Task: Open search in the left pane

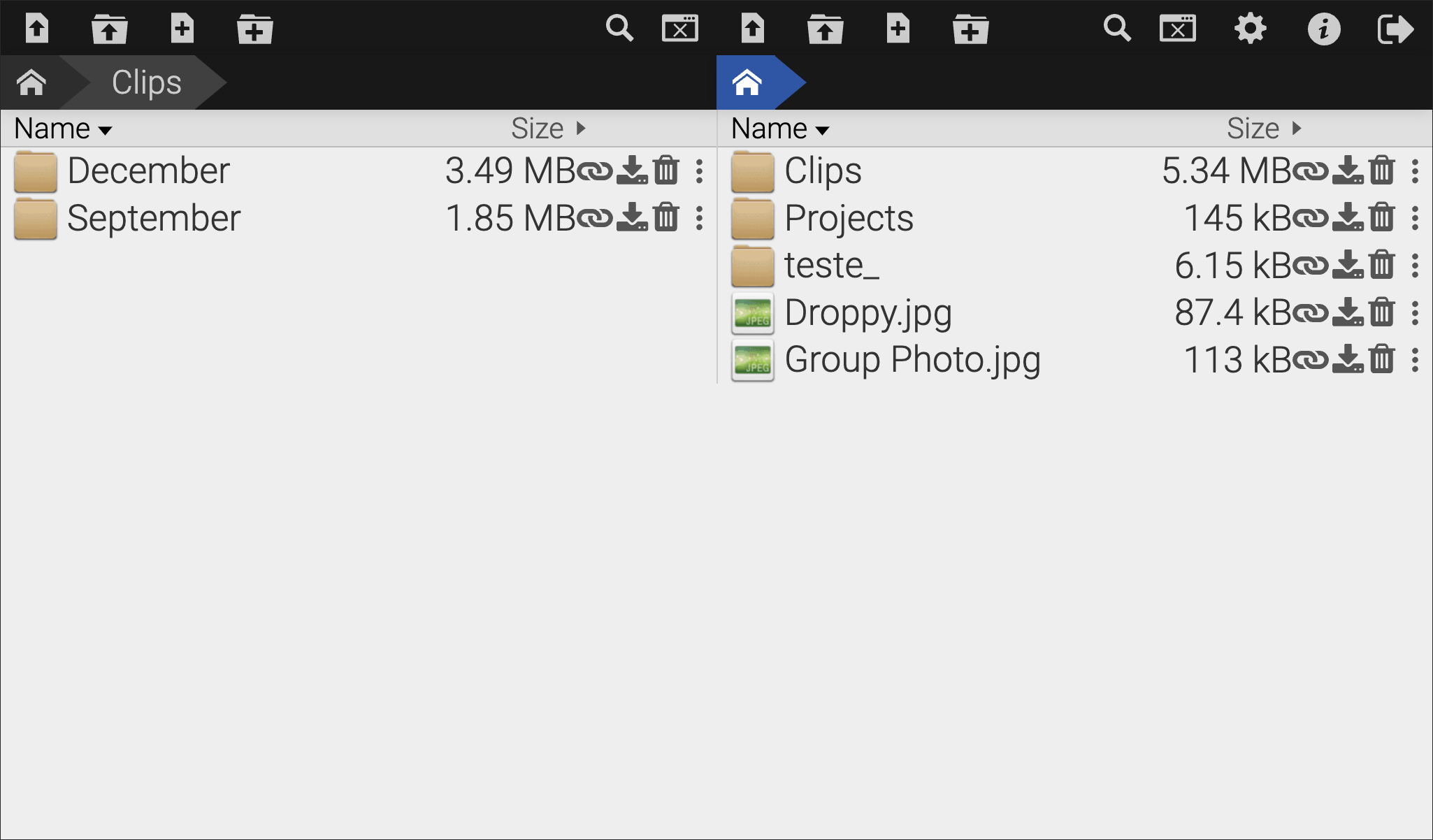Action: coord(619,29)
